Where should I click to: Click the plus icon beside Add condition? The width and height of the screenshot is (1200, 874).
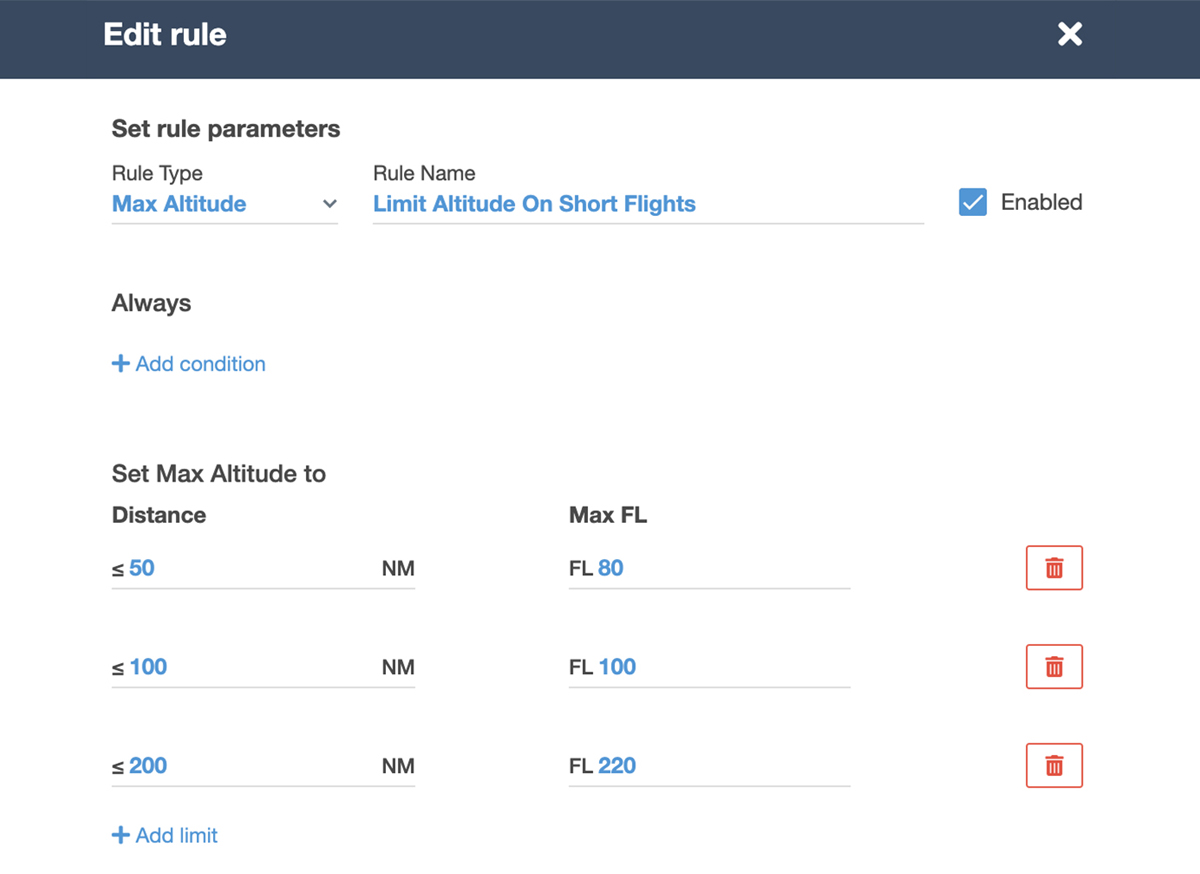[120, 364]
